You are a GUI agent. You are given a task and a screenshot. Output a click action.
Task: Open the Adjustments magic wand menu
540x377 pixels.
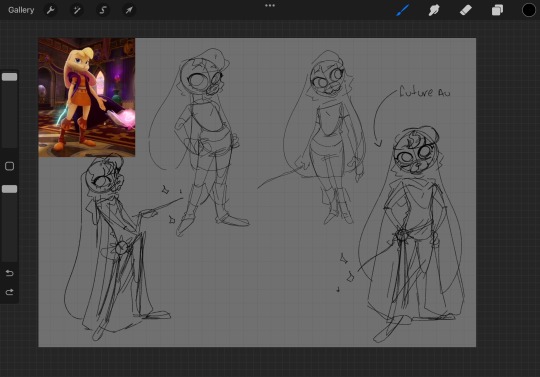point(76,10)
